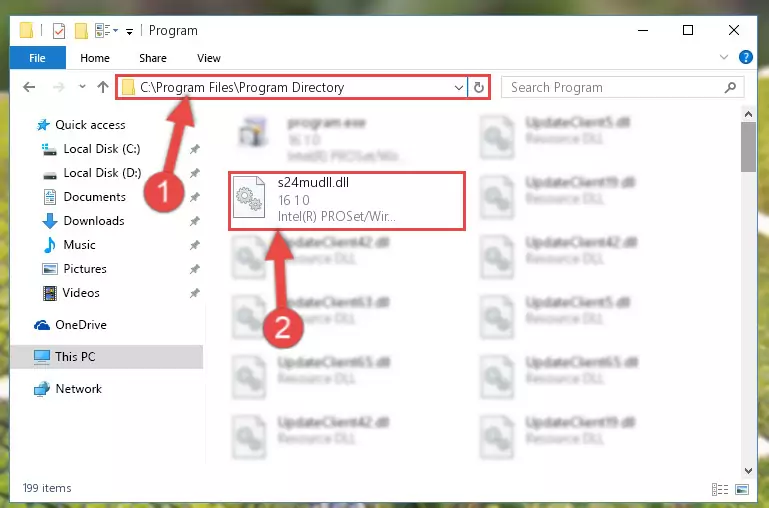Image resolution: width=769 pixels, height=508 pixels.
Task: Select the s24mudll.dll file
Action: pos(347,201)
